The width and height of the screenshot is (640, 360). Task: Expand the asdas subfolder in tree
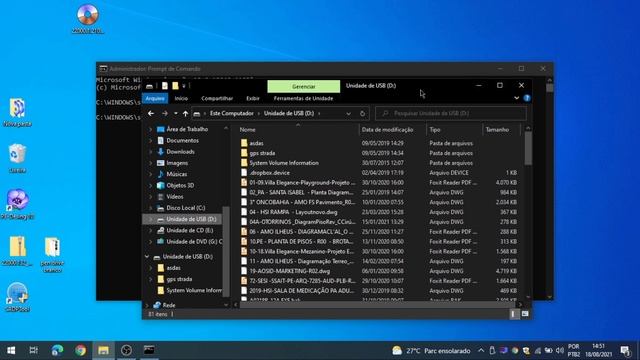[x=150, y=268]
